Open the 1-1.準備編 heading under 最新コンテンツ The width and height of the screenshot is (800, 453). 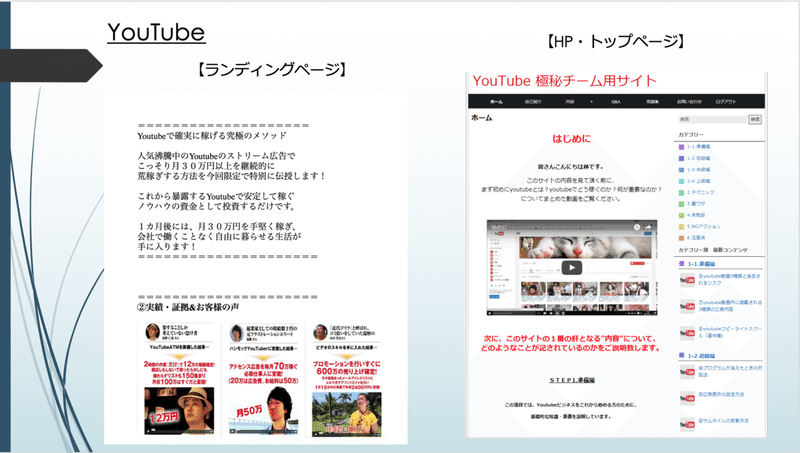point(701,264)
